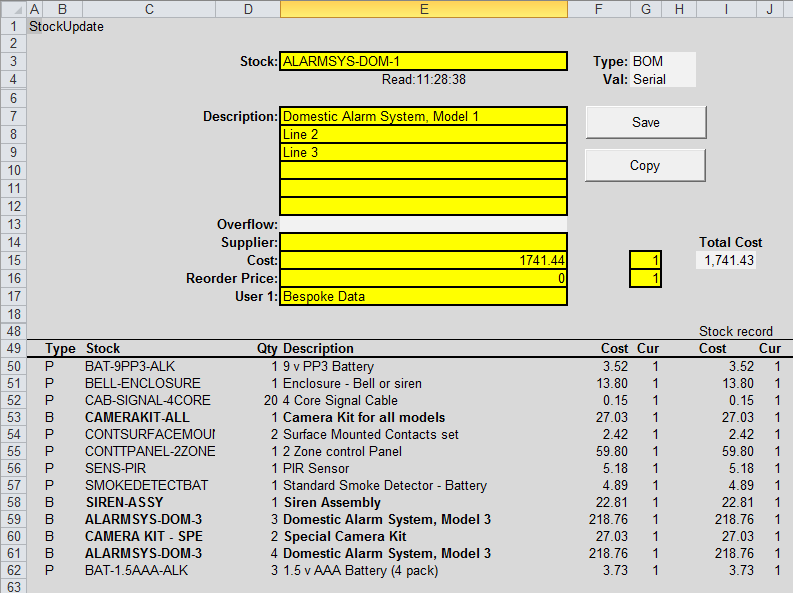The image size is (793, 593).
Task: Click description 'Camera Kit for all models'
Action: tap(364, 417)
